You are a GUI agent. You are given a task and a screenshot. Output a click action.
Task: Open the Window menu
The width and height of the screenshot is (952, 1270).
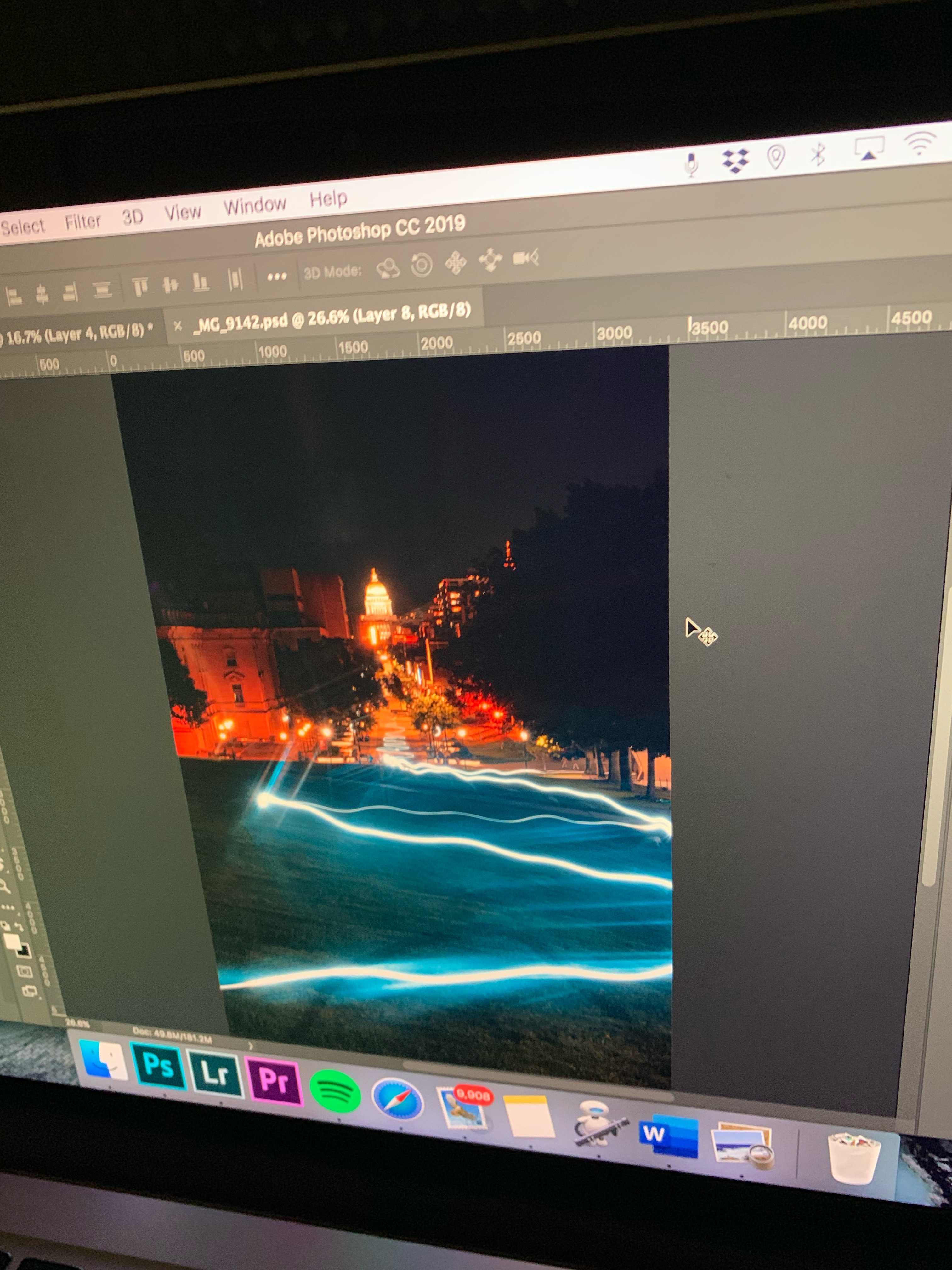click(255, 205)
